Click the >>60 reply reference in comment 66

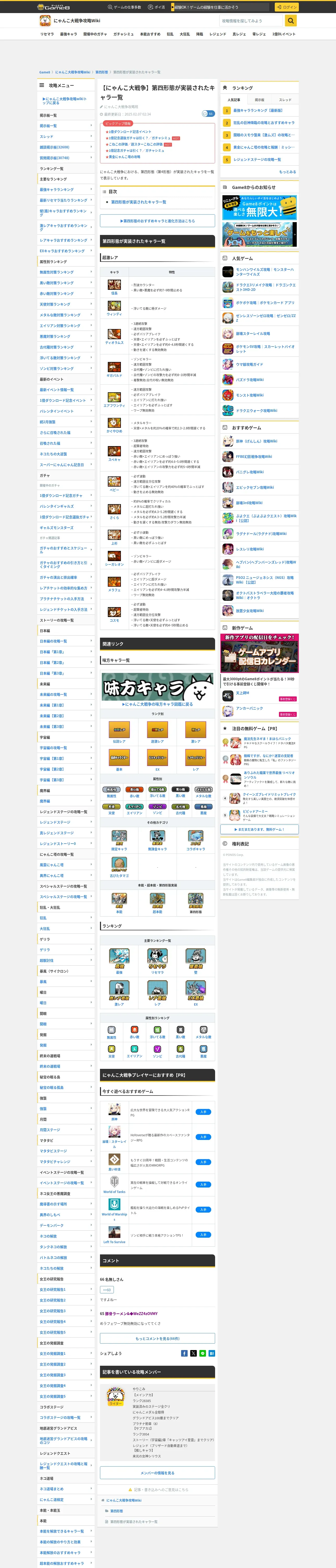pyautogui.click(x=107, y=1290)
